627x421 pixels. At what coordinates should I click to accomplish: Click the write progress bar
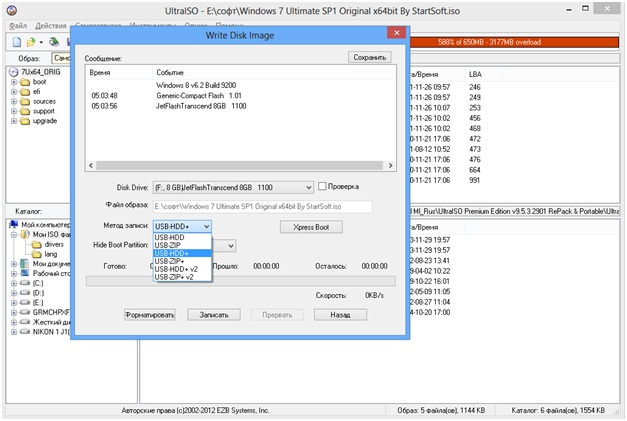point(241,281)
